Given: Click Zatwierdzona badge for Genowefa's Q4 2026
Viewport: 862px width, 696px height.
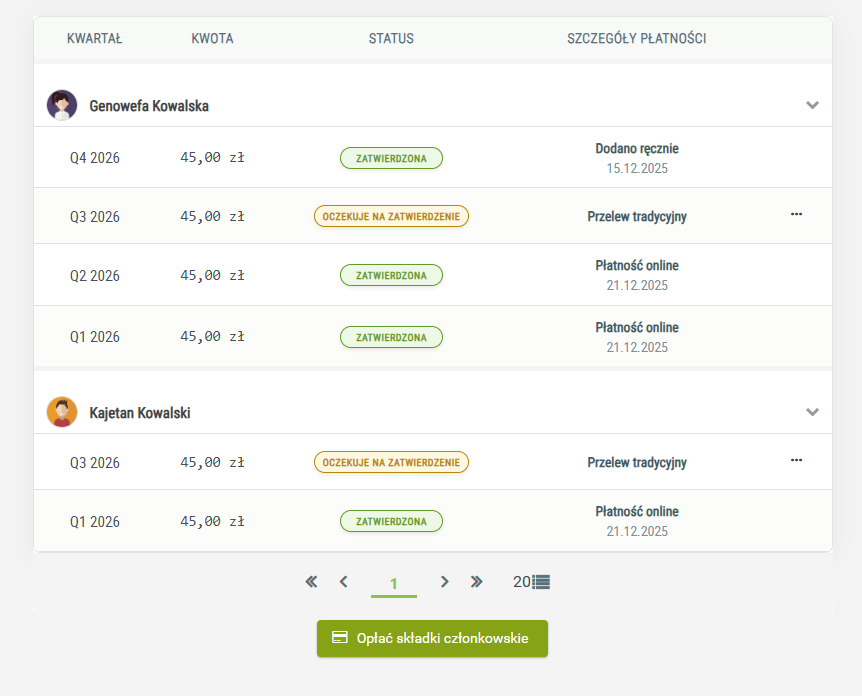Looking at the screenshot, I should [x=391, y=158].
